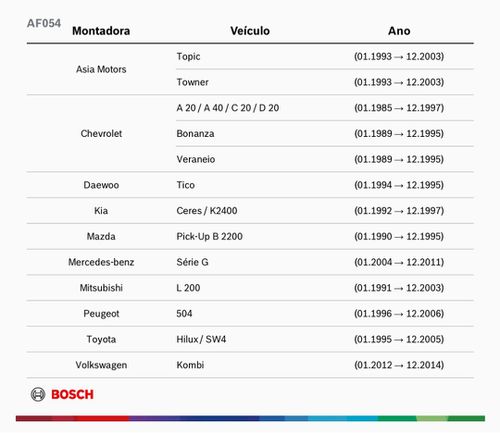Click the Bosch circular logo icon
Screen dimensions: 500x433
coord(38,394)
